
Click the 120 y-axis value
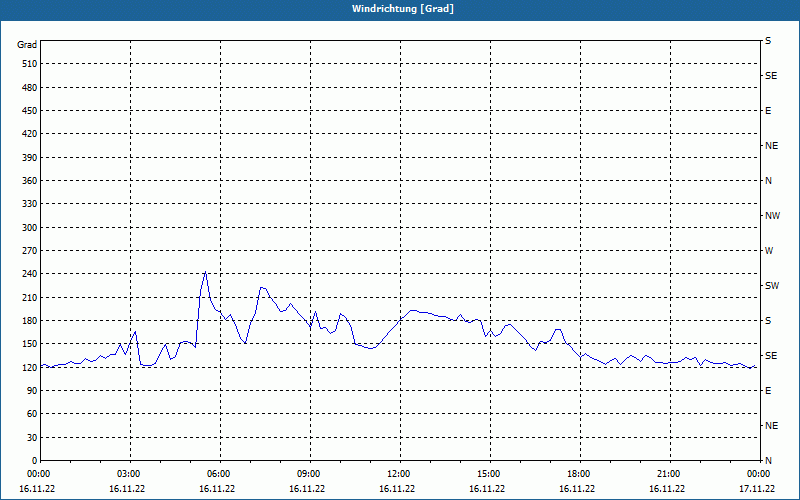pos(30,367)
